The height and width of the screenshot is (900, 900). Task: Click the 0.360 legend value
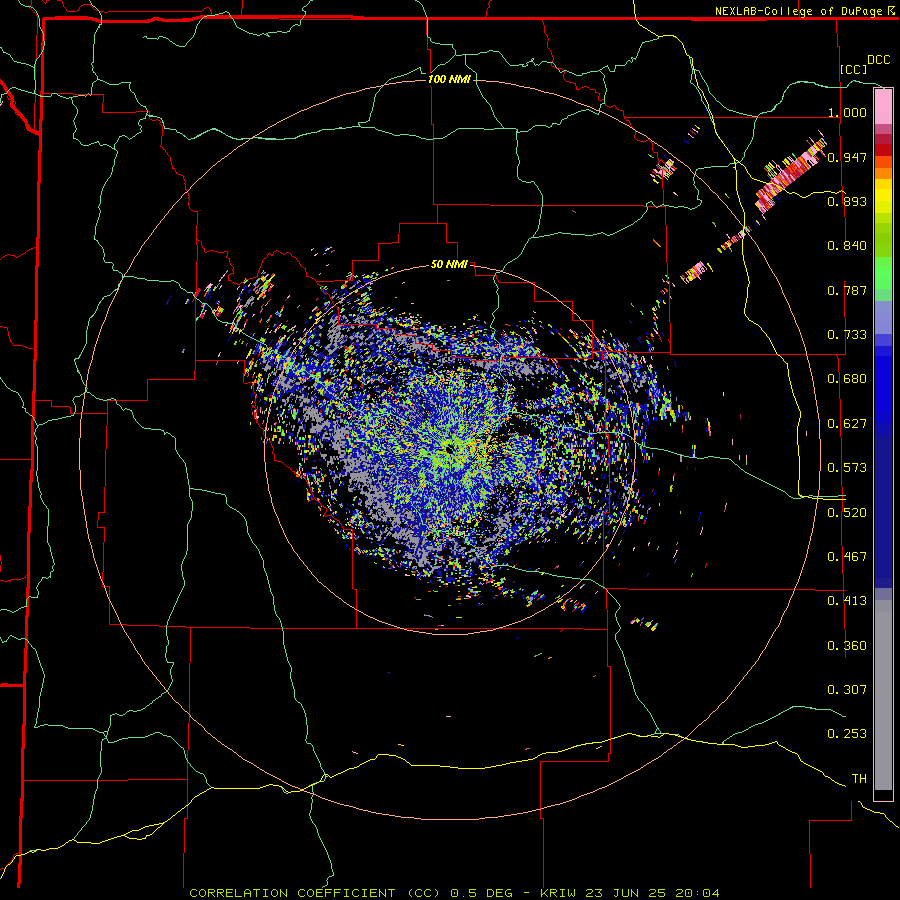[x=847, y=646]
